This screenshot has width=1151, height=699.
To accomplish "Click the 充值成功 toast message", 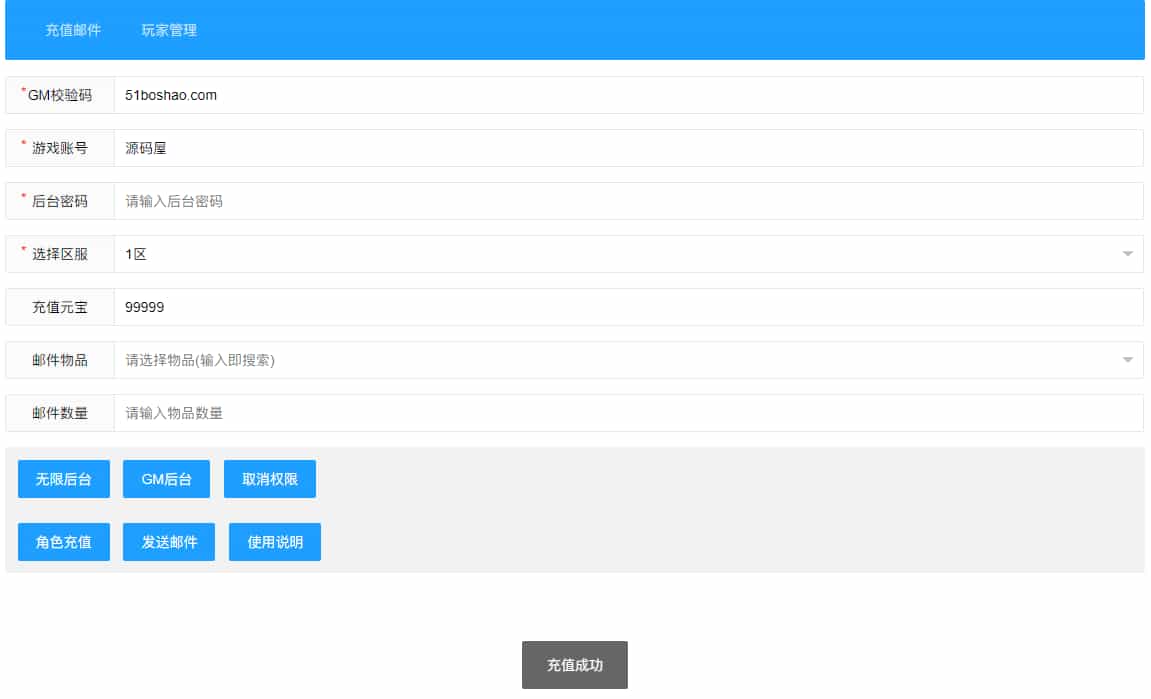I will [575, 665].
